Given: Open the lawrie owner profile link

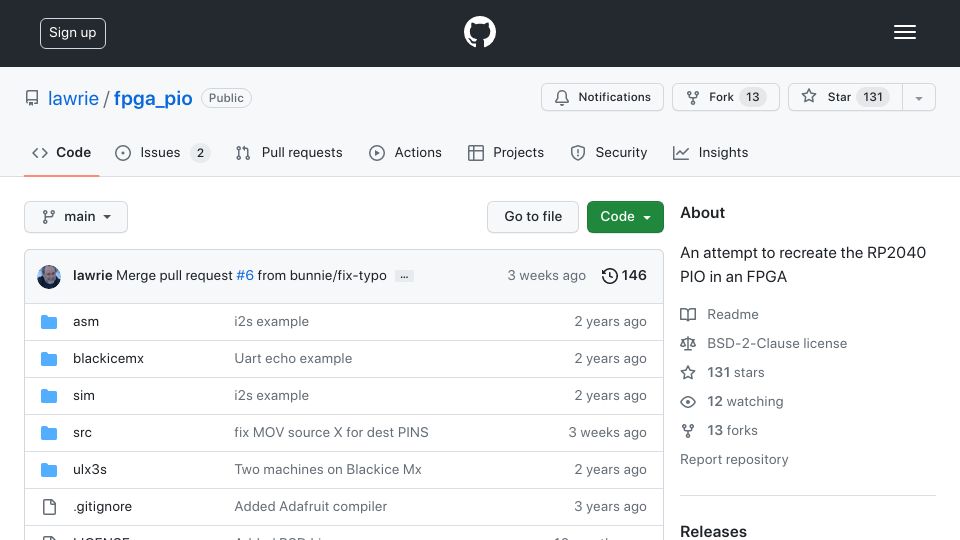Looking at the screenshot, I should point(73,98).
